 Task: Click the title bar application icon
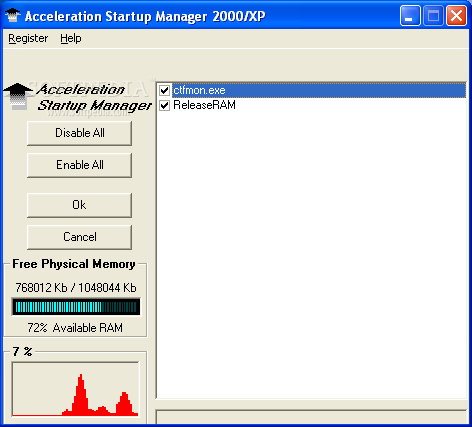tap(13, 15)
